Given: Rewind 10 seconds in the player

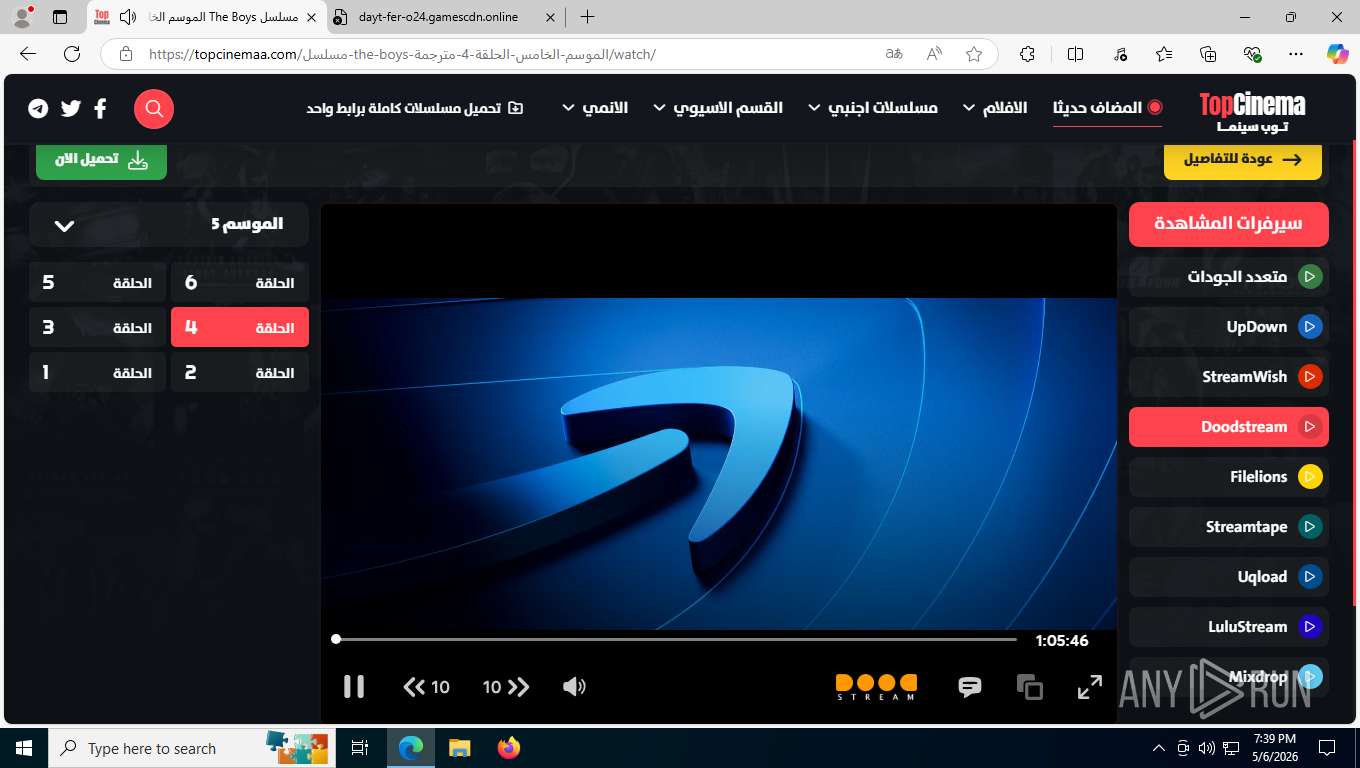Looking at the screenshot, I should coord(426,687).
